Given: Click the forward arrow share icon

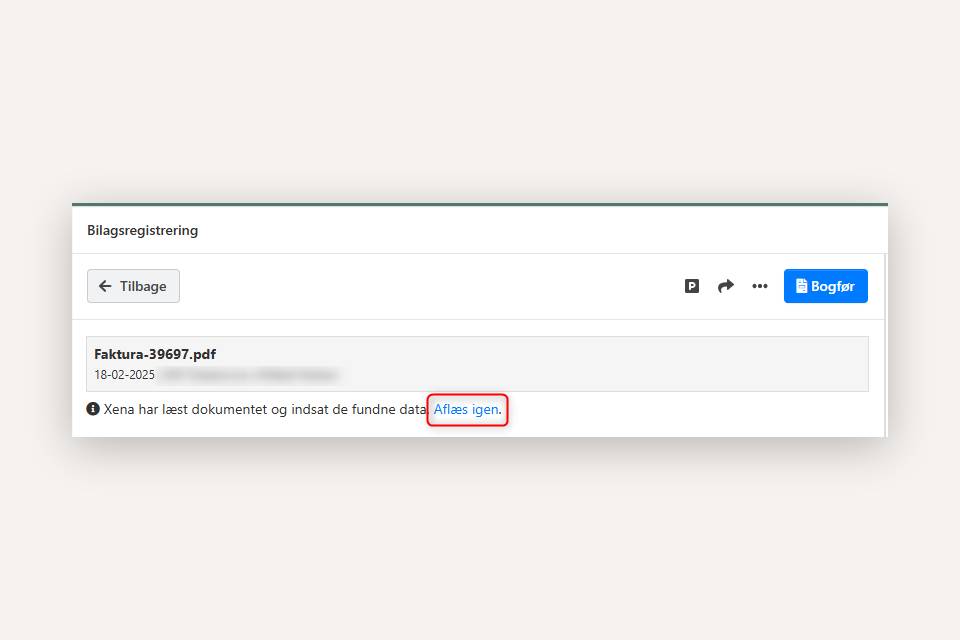Looking at the screenshot, I should coord(726,286).
